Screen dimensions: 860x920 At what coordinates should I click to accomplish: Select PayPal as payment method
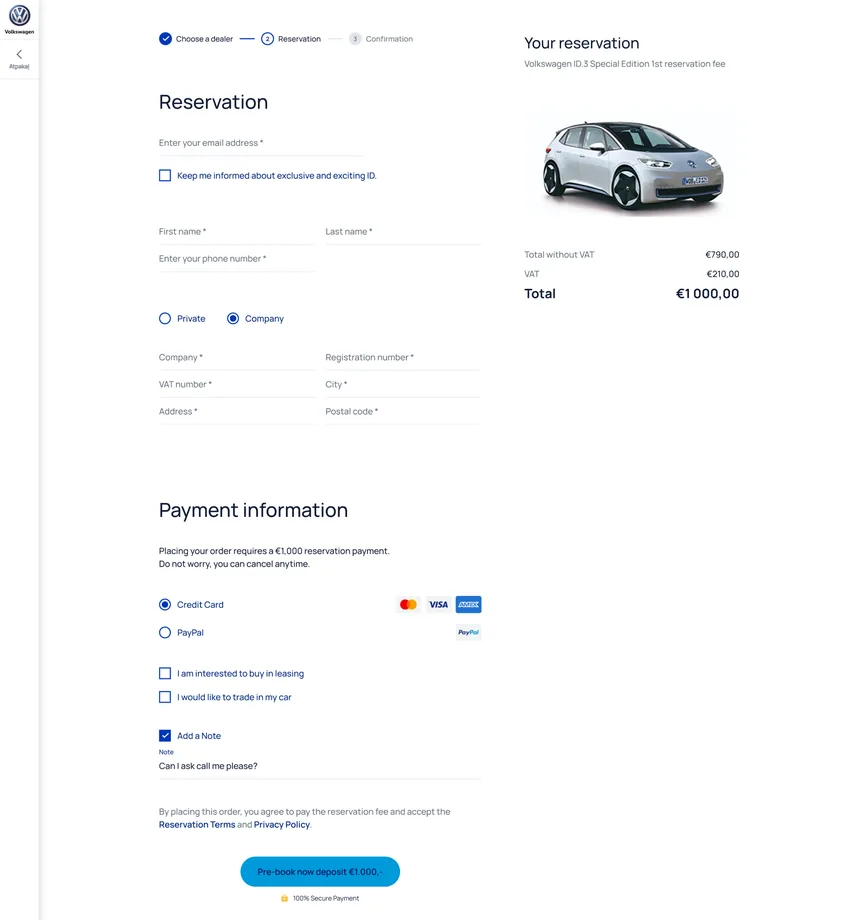pyautogui.click(x=165, y=632)
